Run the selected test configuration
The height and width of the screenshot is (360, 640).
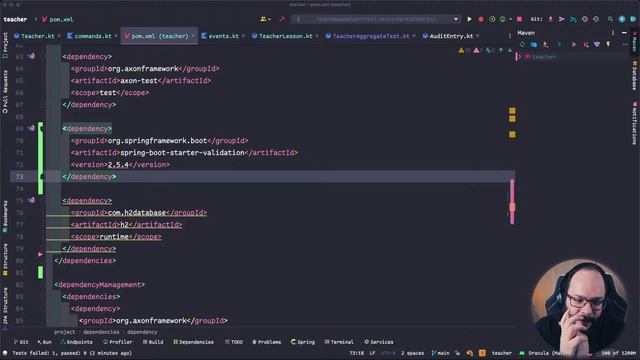469,19
